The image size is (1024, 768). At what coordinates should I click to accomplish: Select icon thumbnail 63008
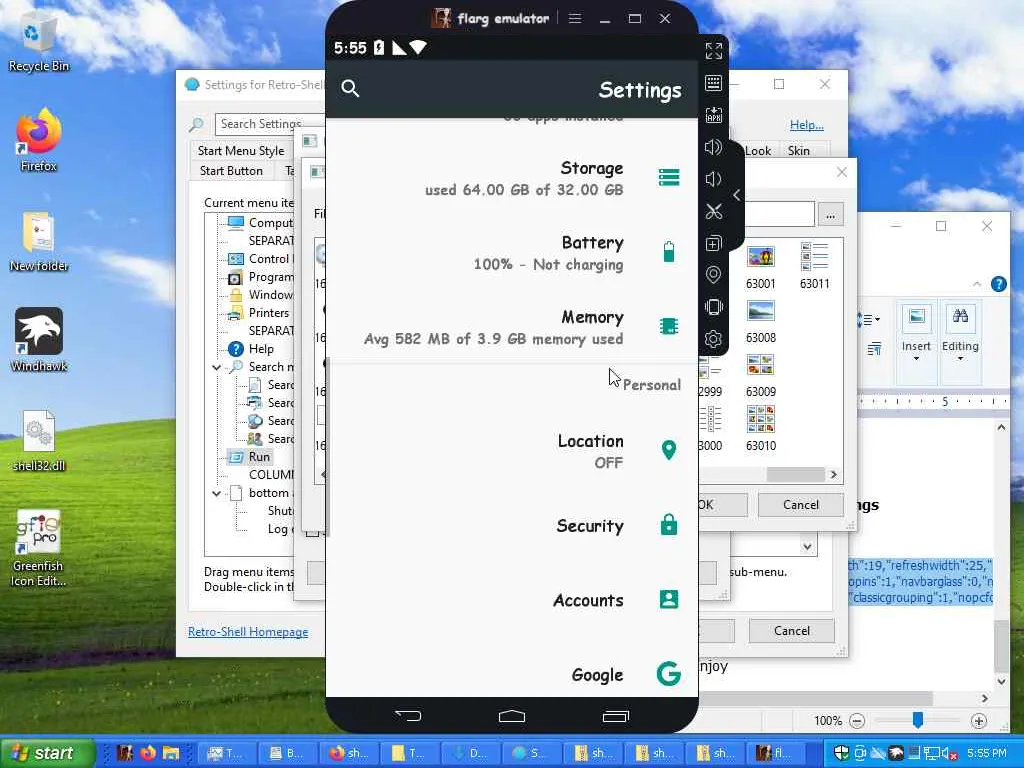(761, 322)
